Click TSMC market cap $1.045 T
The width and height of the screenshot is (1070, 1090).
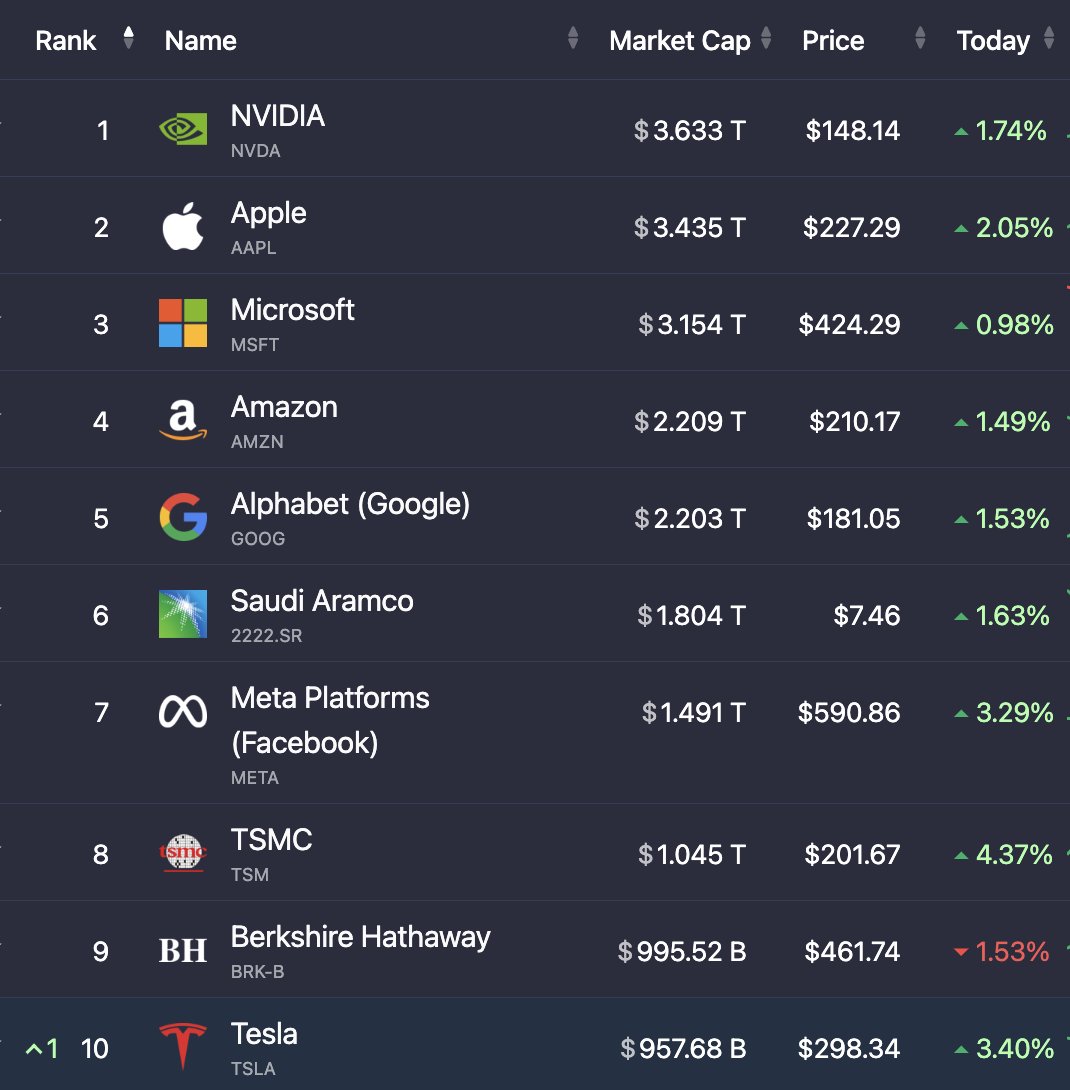coord(692,854)
